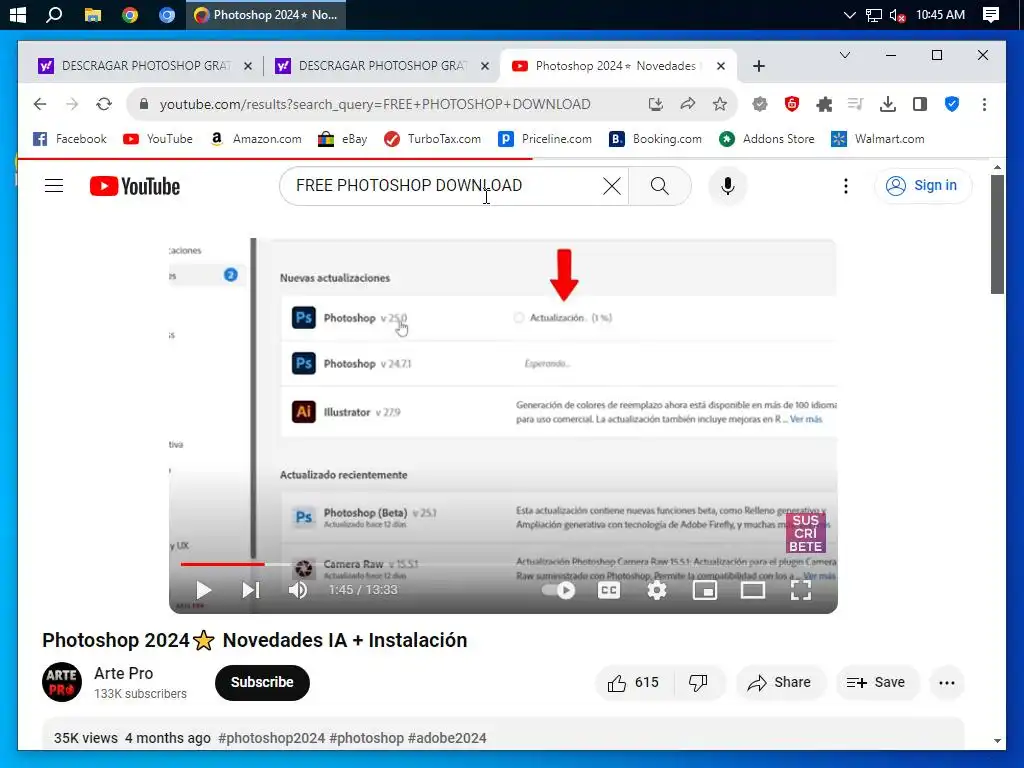This screenshot has height=768, width=1024.
Task: Play the video
Action: coord(203,590)
